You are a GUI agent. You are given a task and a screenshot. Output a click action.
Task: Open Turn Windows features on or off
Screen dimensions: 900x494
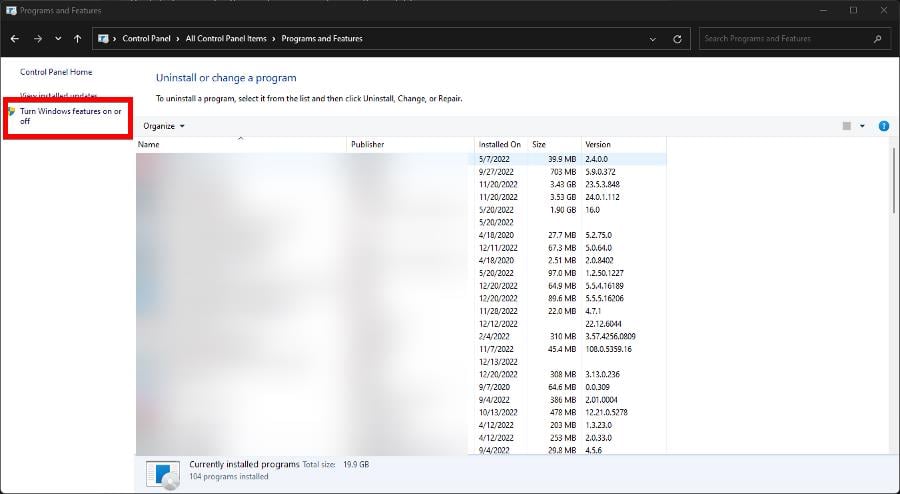point(71,116)
